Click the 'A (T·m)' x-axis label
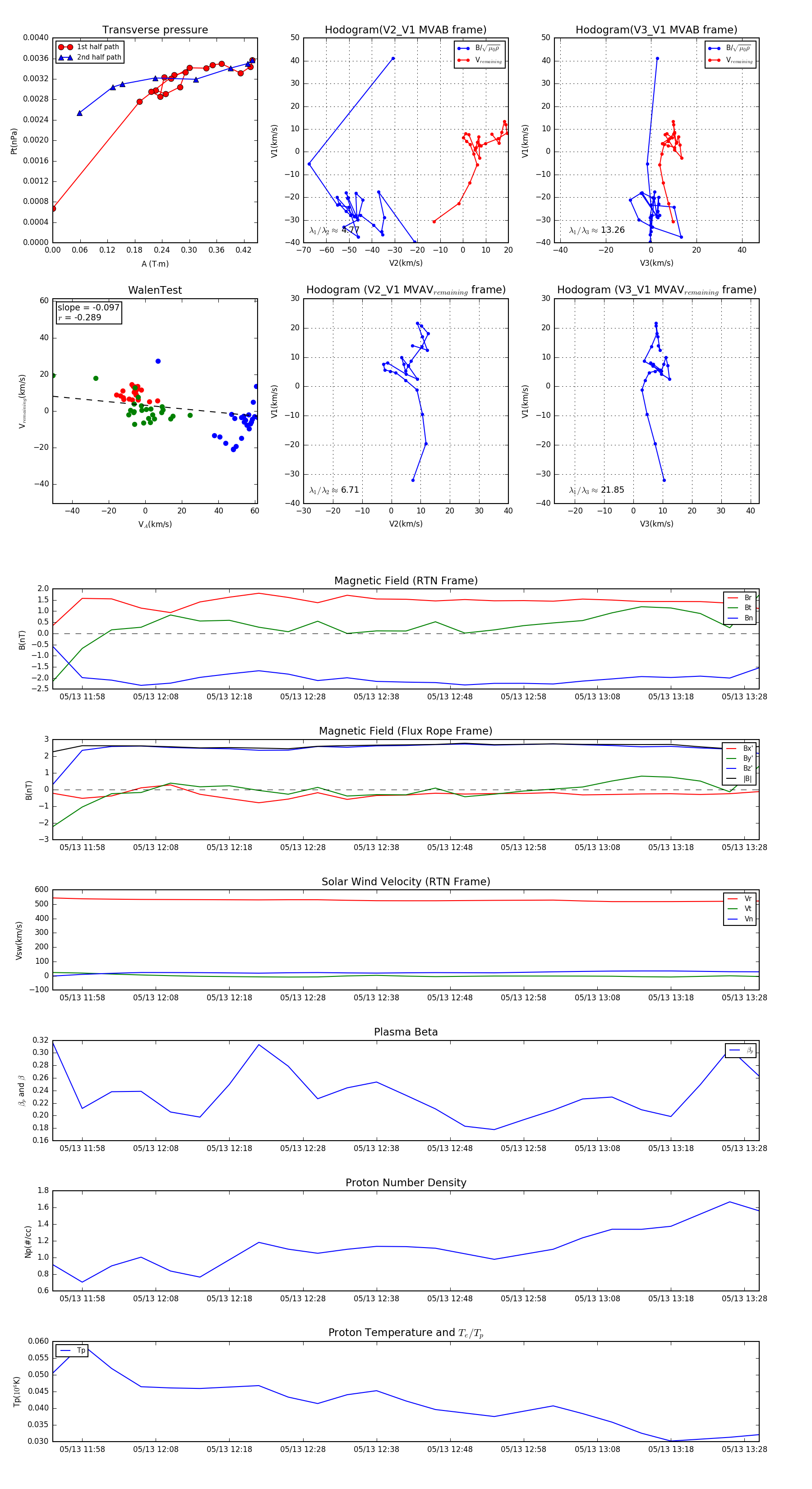812x1489 pixels. tap(155, 264)
